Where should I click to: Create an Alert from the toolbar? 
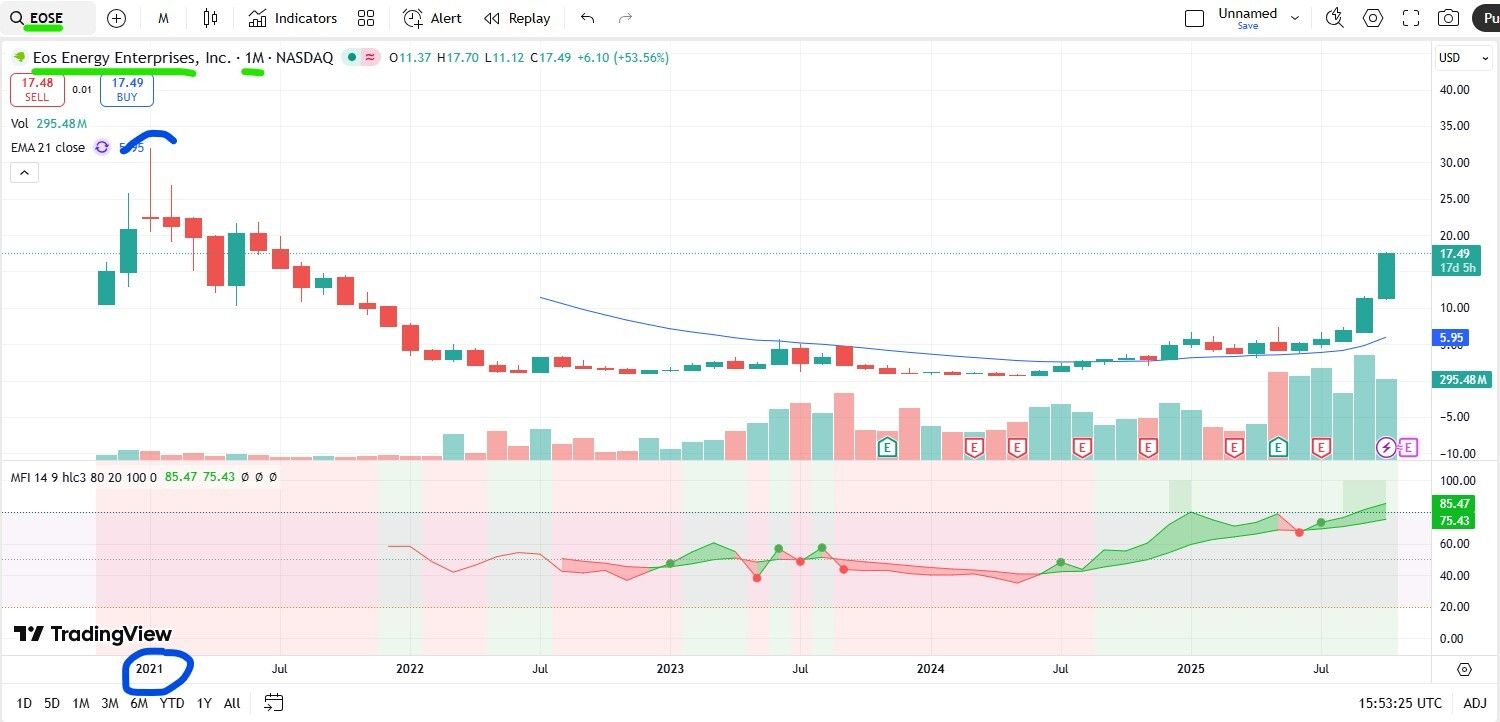(432, 18)
